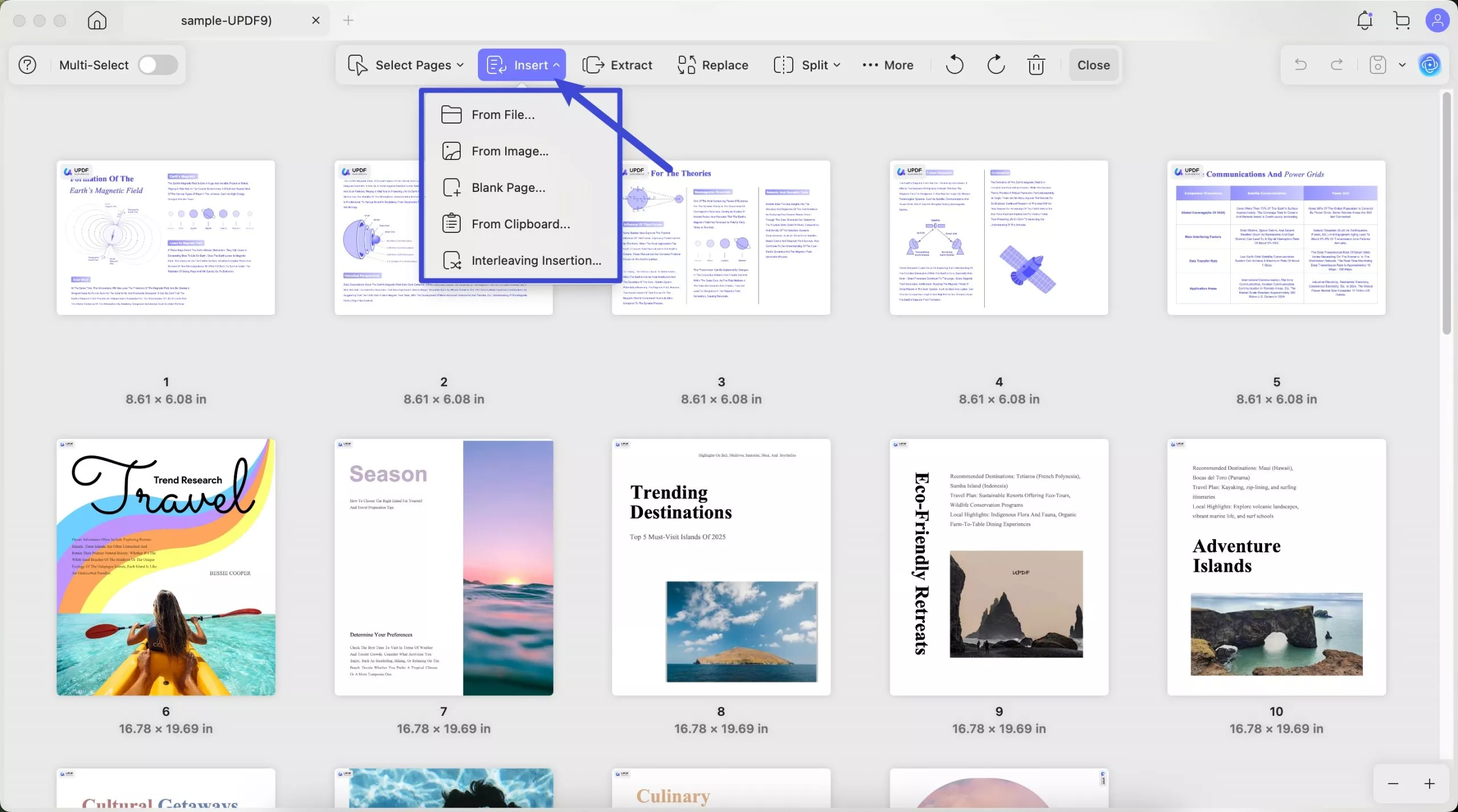Select Interleaving Insertion option
This screenshot has height=812, width=1458.
point(535,261)
